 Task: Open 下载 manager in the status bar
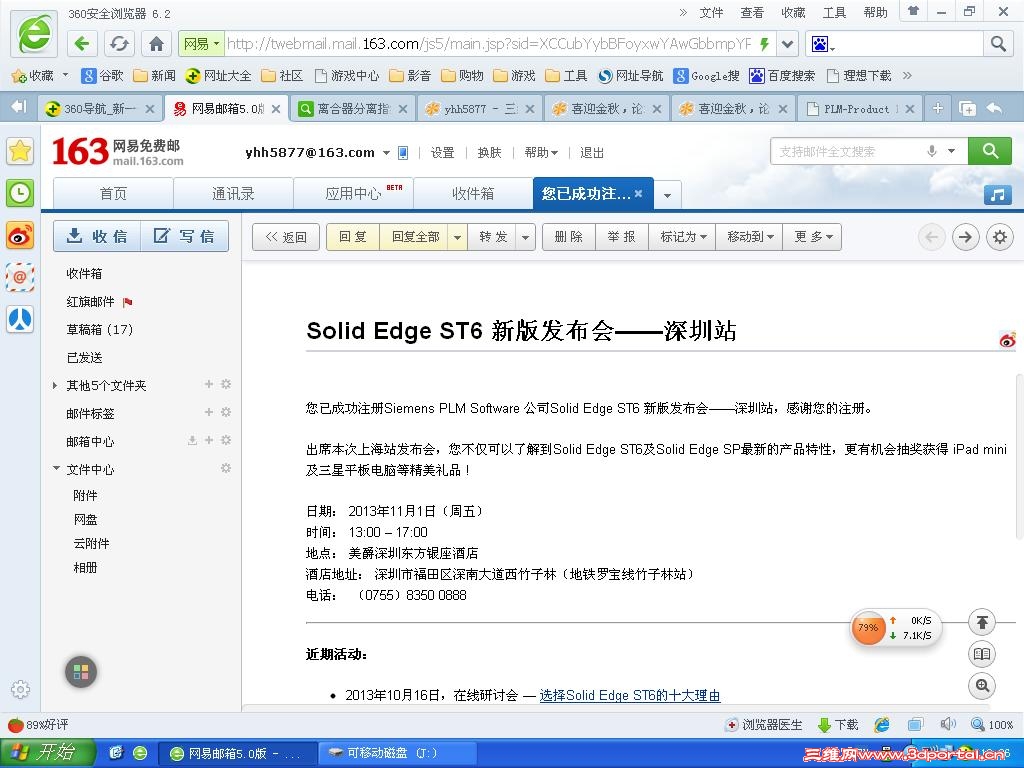tap(839, 725)
